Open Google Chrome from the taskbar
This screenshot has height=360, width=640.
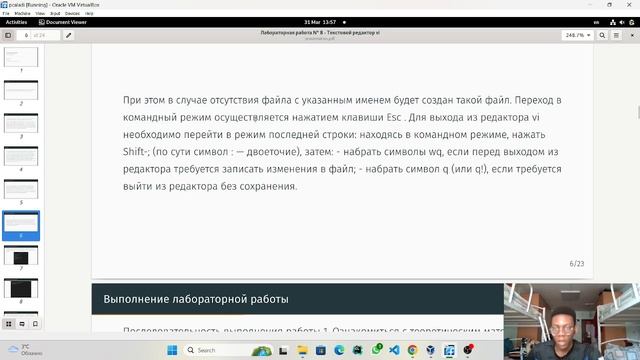(x=413, y=350)
